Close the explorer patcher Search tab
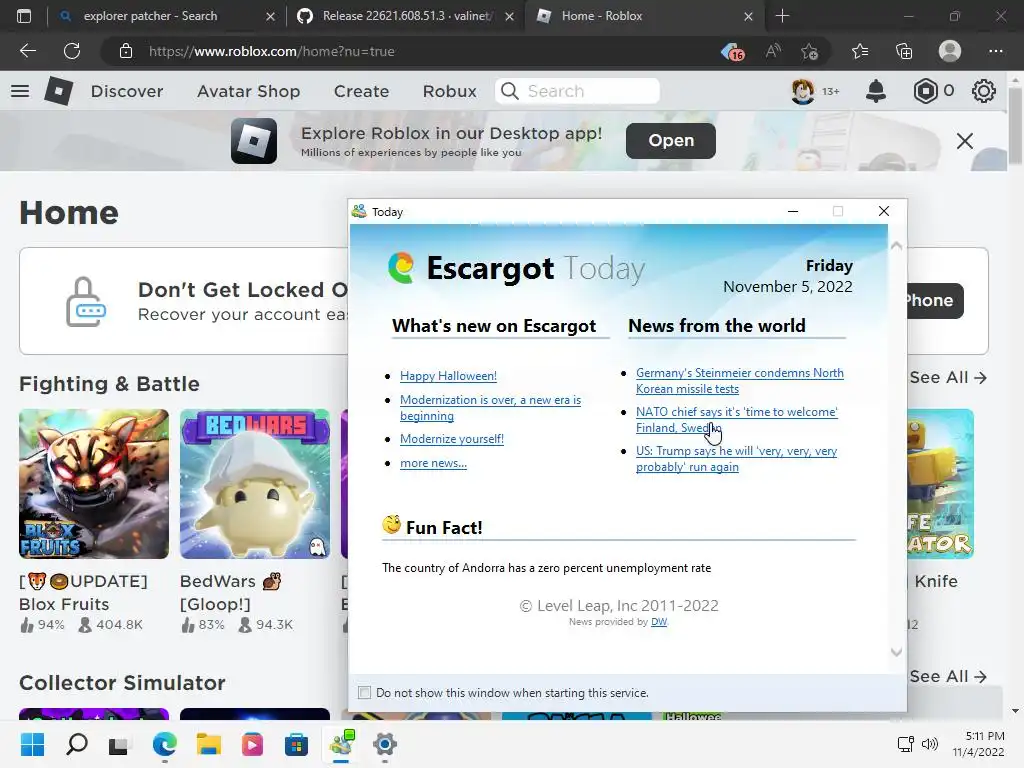 (270, 17)
